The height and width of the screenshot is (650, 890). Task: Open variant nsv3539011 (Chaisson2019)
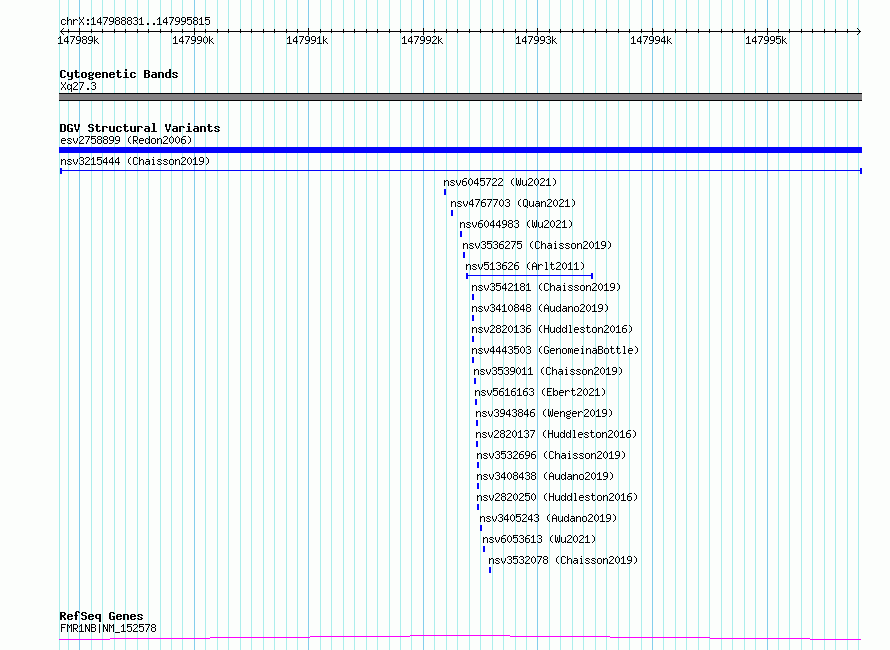pyautogui.click(x=548, y=371)
